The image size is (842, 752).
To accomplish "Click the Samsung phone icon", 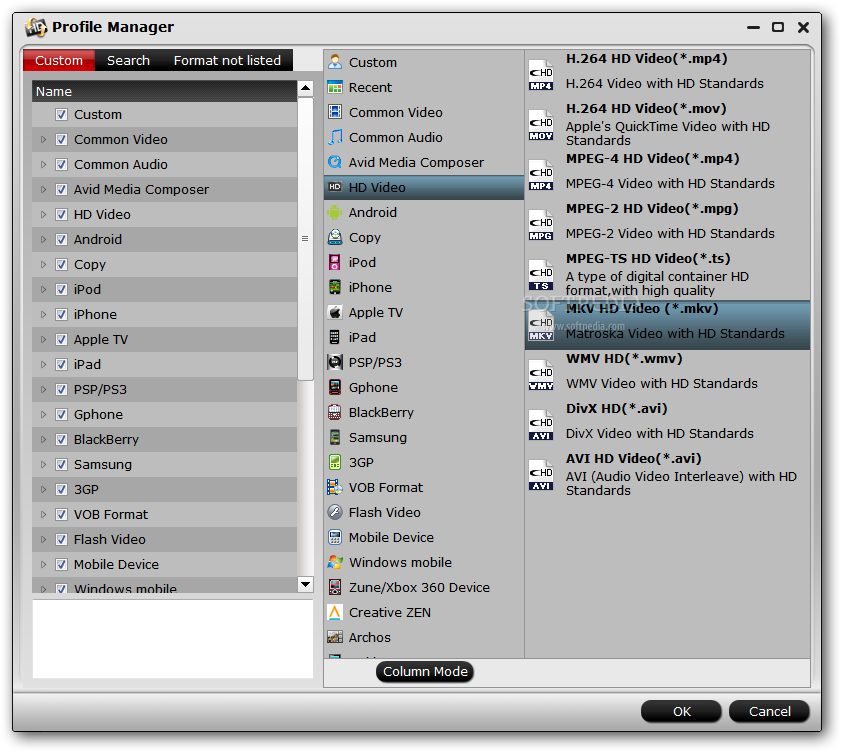I will click(x=335, y=437).
